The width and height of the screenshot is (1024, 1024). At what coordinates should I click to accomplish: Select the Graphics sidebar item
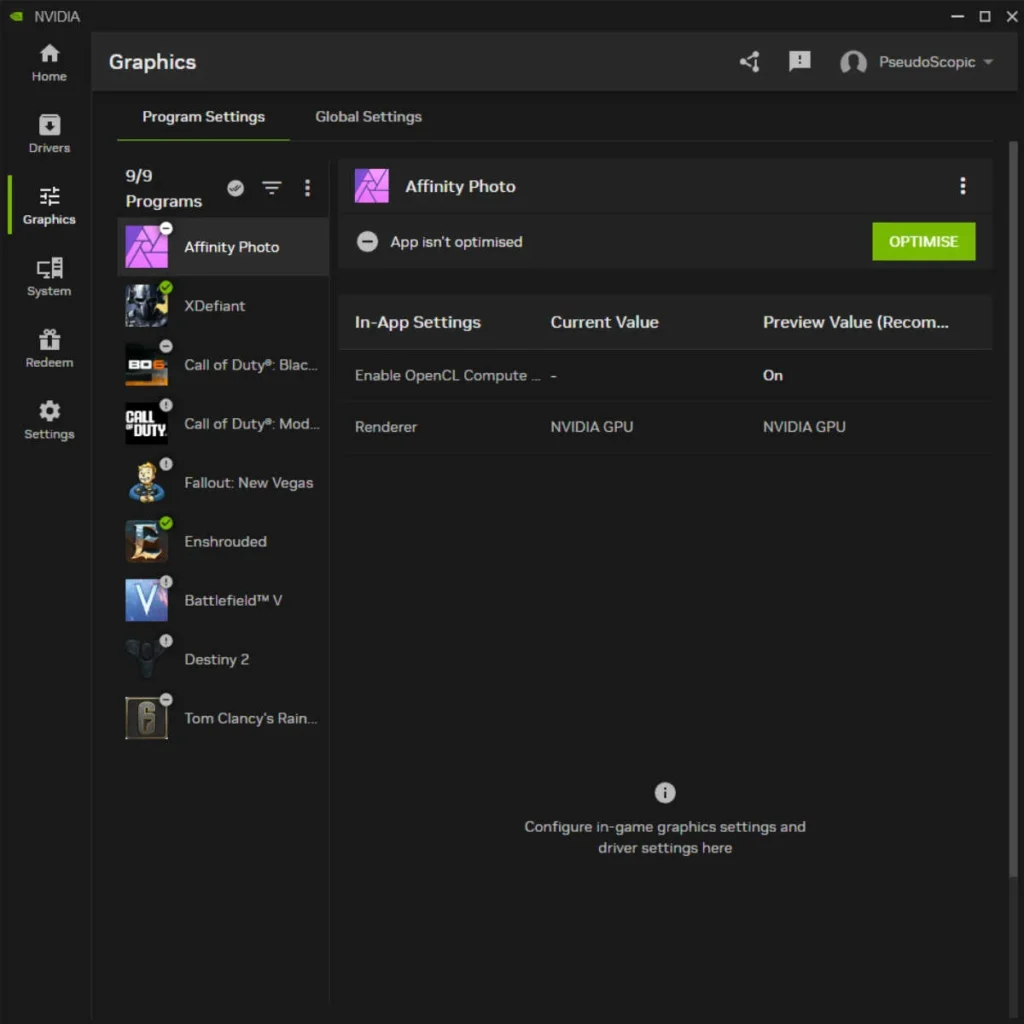(49, 205)
